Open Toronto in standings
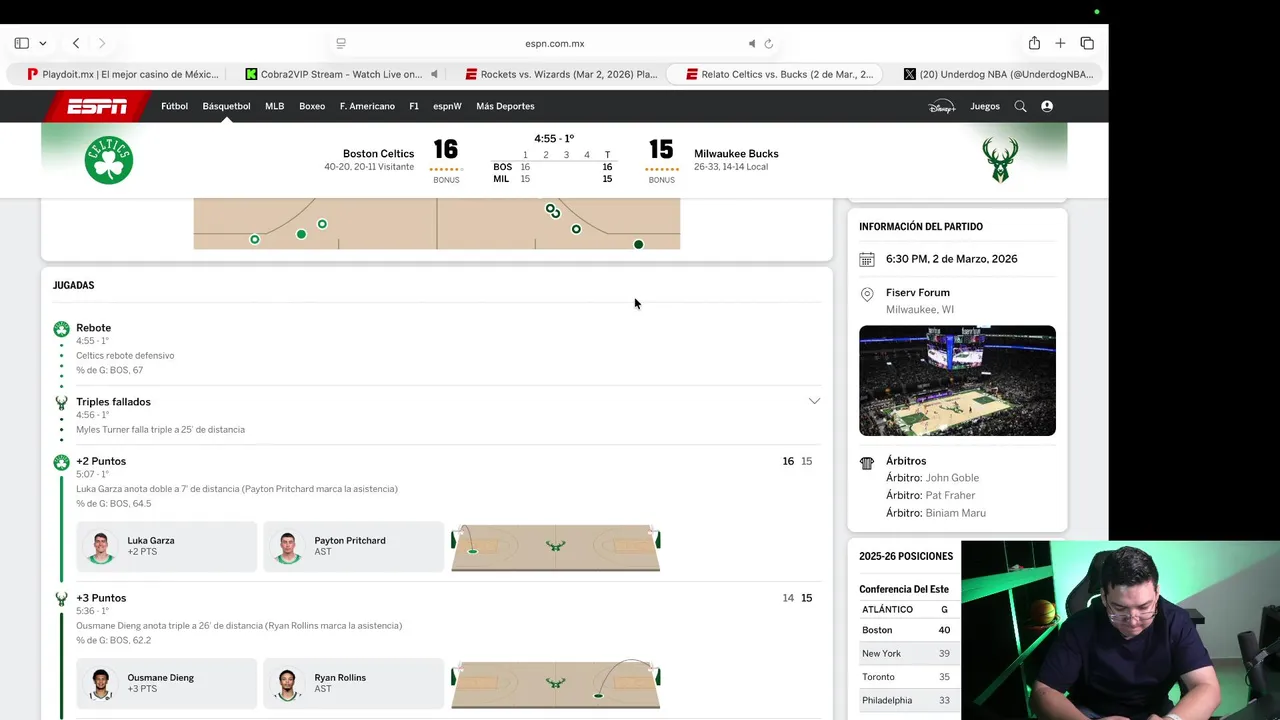The height and width of the screenshot is (720, 1280). pos(878,677)
